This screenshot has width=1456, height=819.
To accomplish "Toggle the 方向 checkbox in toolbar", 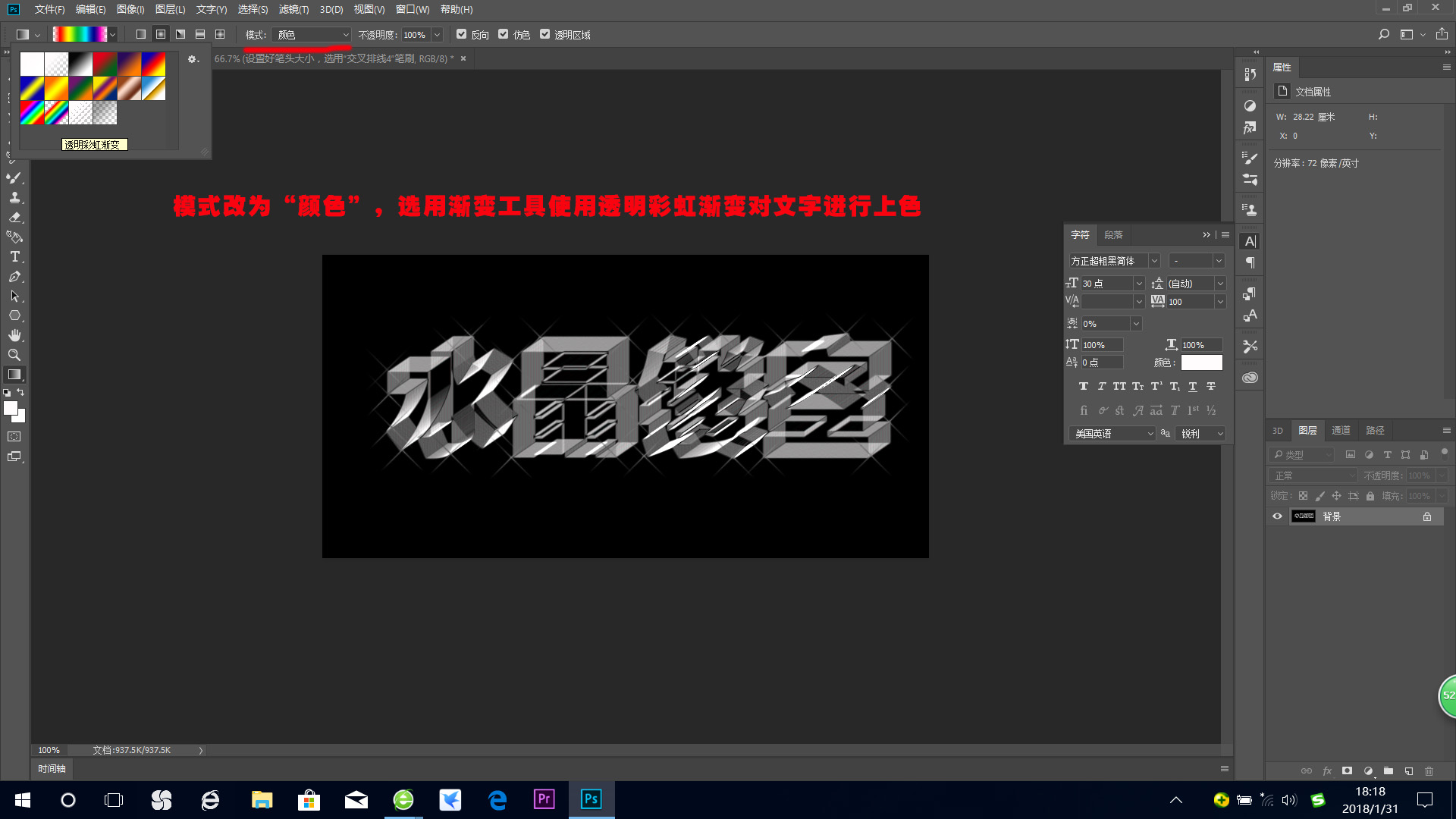I will pos(462,34).
